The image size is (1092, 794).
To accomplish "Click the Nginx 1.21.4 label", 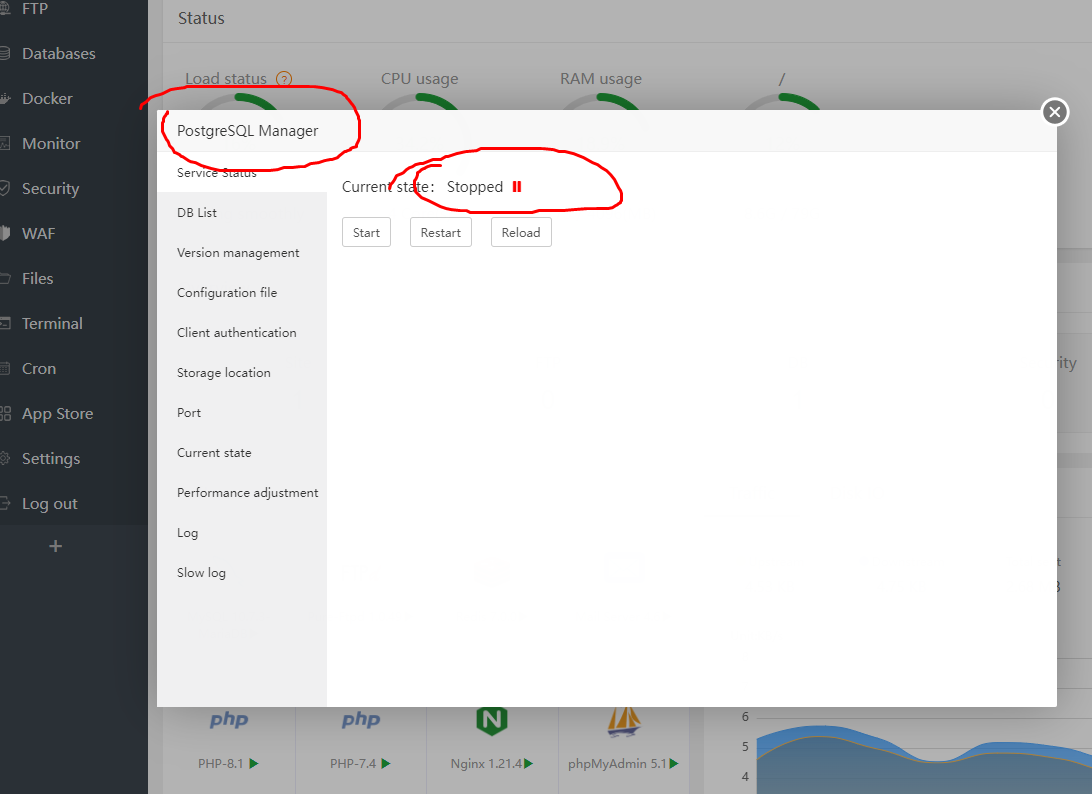I will pyautogui.click(x=486, y=764).
